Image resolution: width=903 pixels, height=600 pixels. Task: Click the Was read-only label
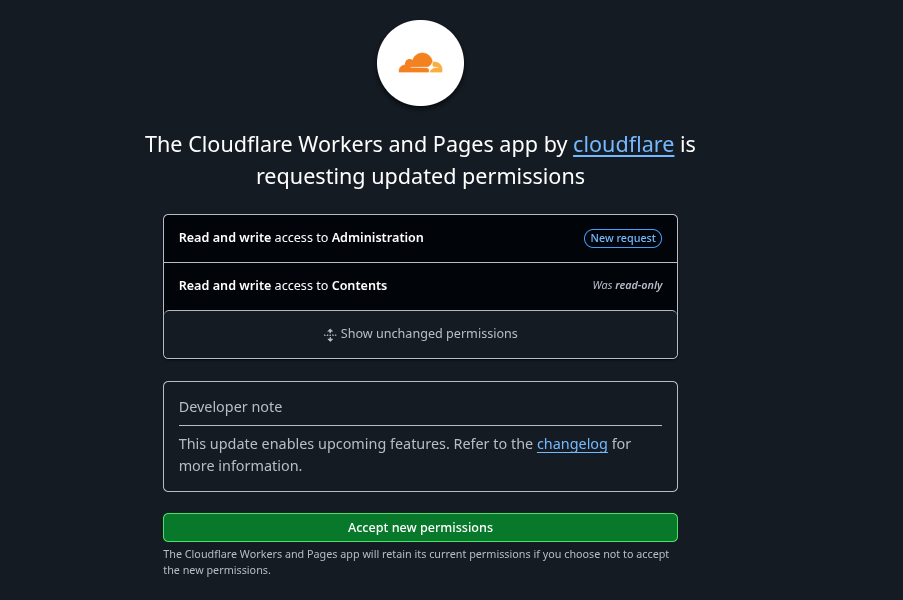pyautogui.click(x=627, y=286)
